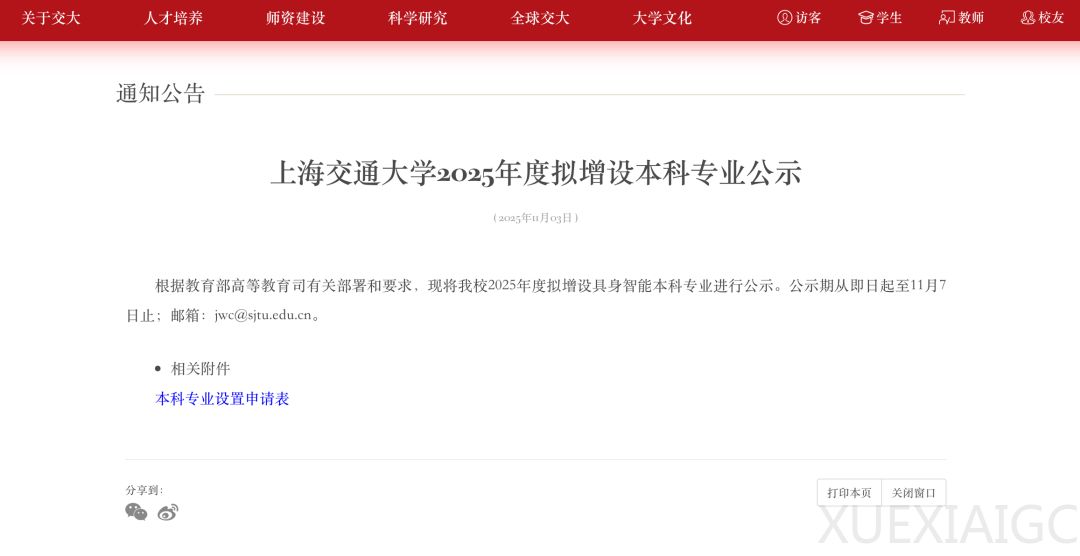Share article via Weibo icon
Image resolution: width=1080 pixels, height=556 pixels.
167,512
